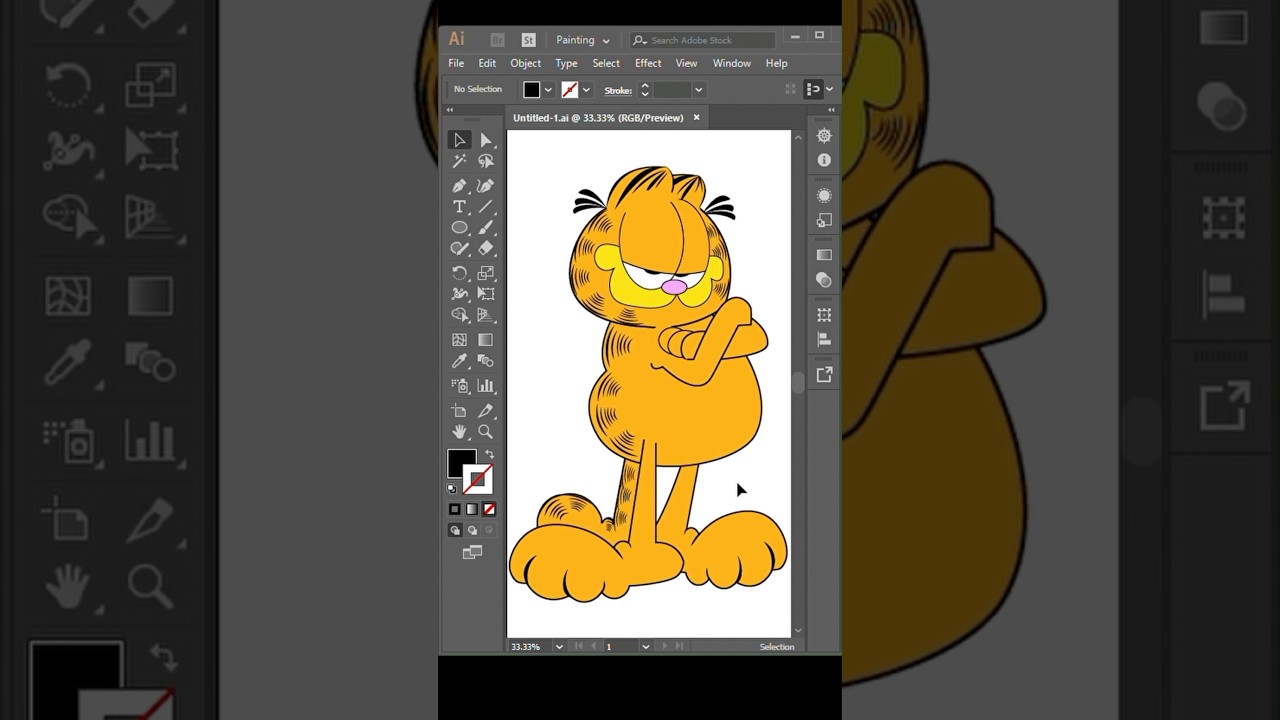1280x720 pixels.
Task: Choose the Perspective Grid tool
Action: point(485,315)
